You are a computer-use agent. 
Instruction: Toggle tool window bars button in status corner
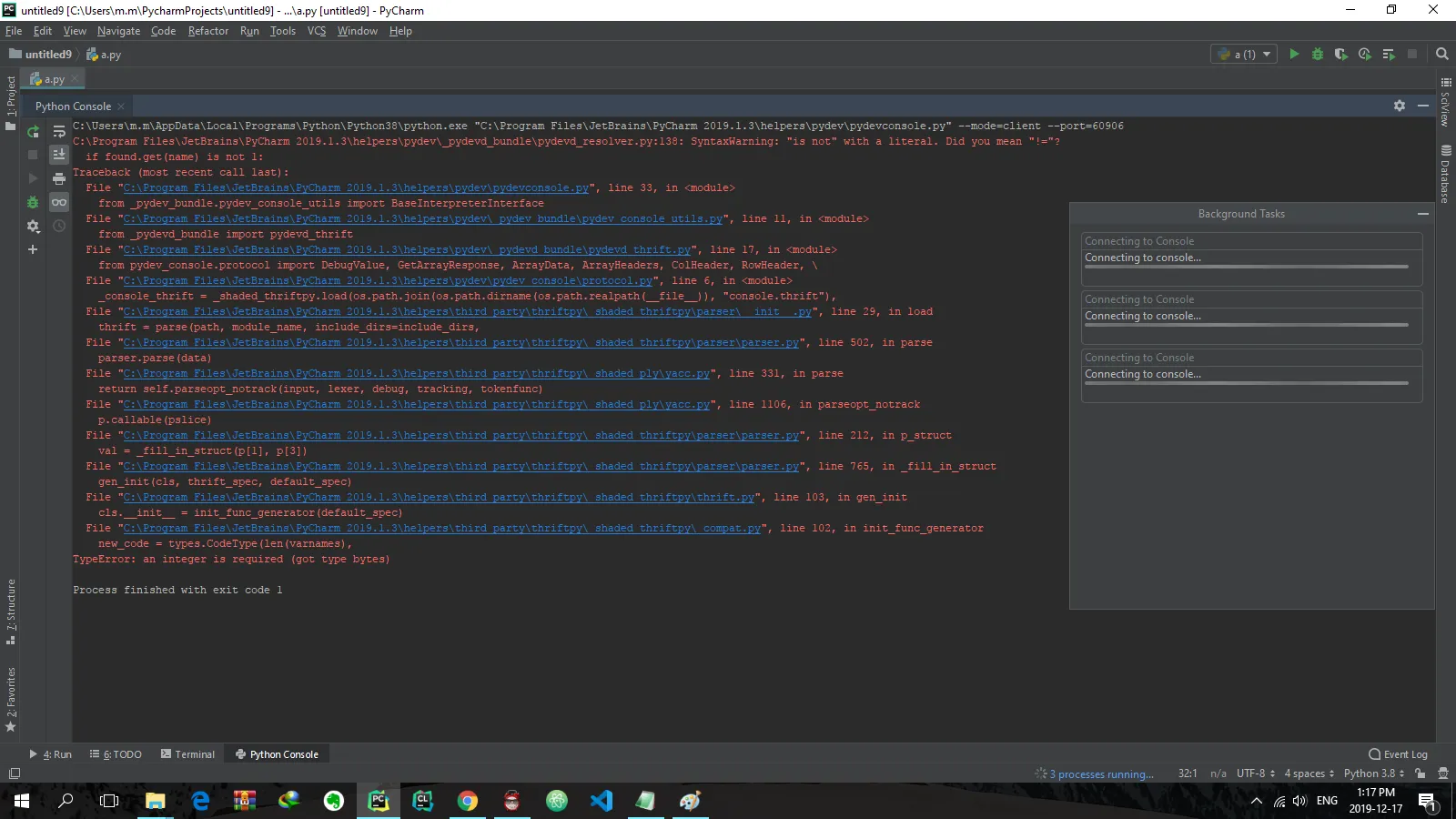click(14, 773)
